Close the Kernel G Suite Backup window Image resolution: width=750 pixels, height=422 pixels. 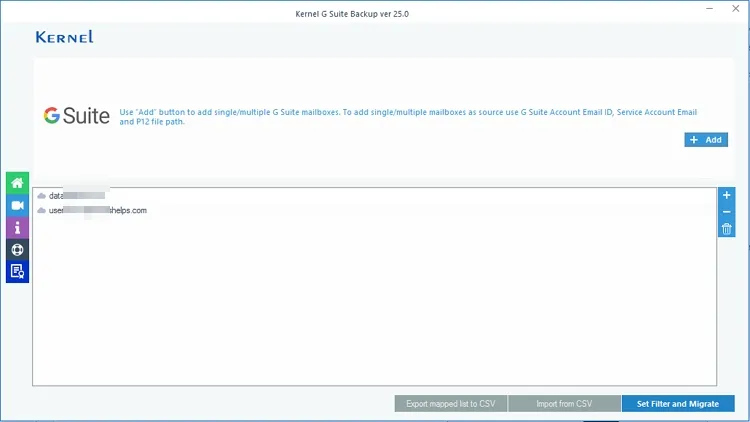click(x=736, y=9)
